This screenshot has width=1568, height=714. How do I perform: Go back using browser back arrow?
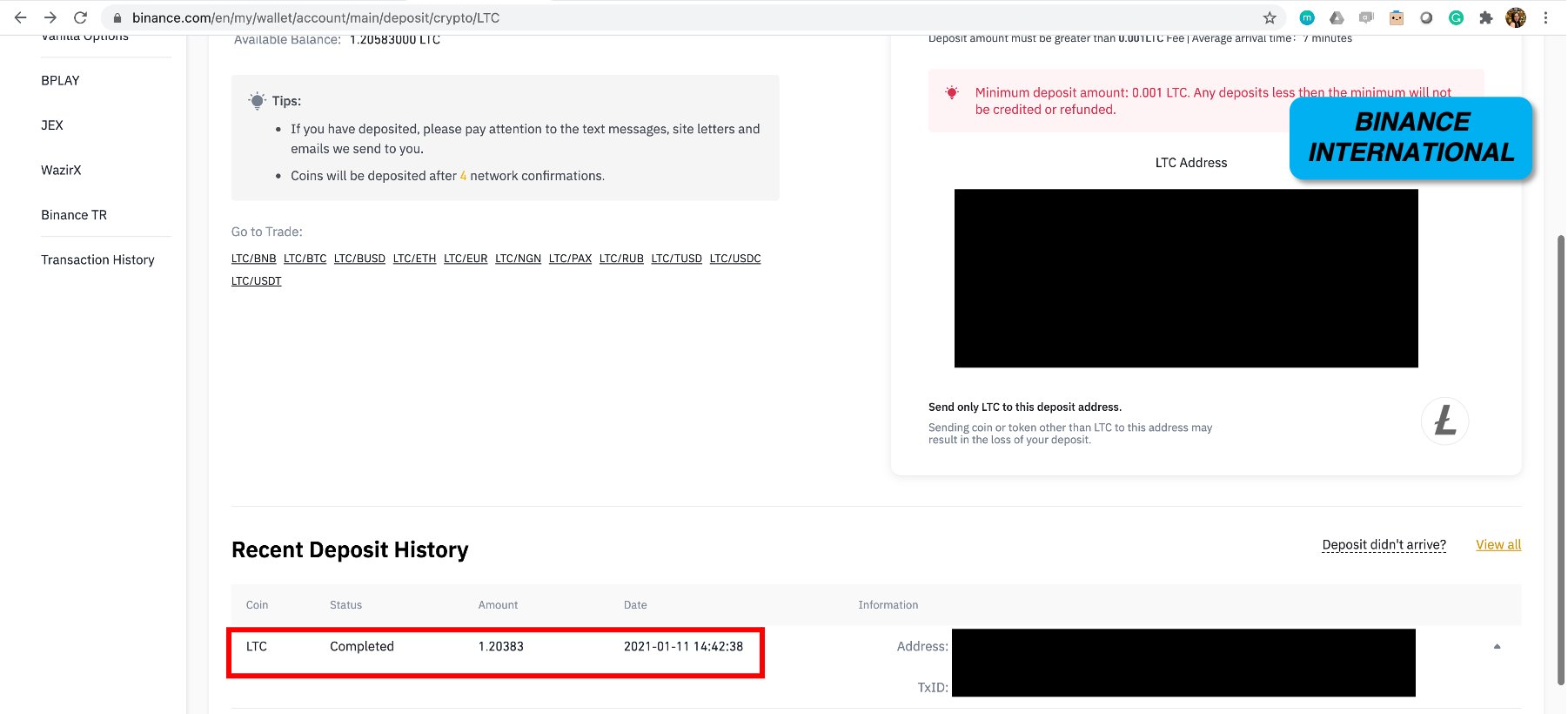pos(21,17)
